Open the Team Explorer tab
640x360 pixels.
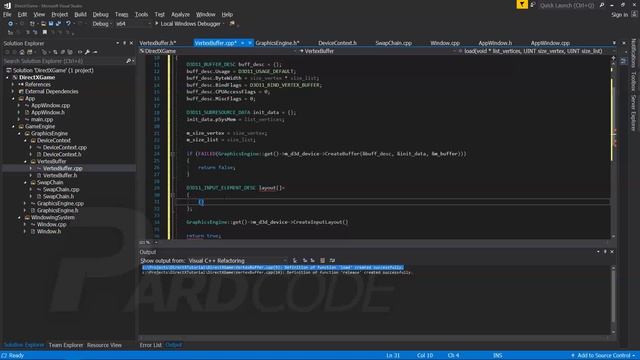[x=66, y=345]
